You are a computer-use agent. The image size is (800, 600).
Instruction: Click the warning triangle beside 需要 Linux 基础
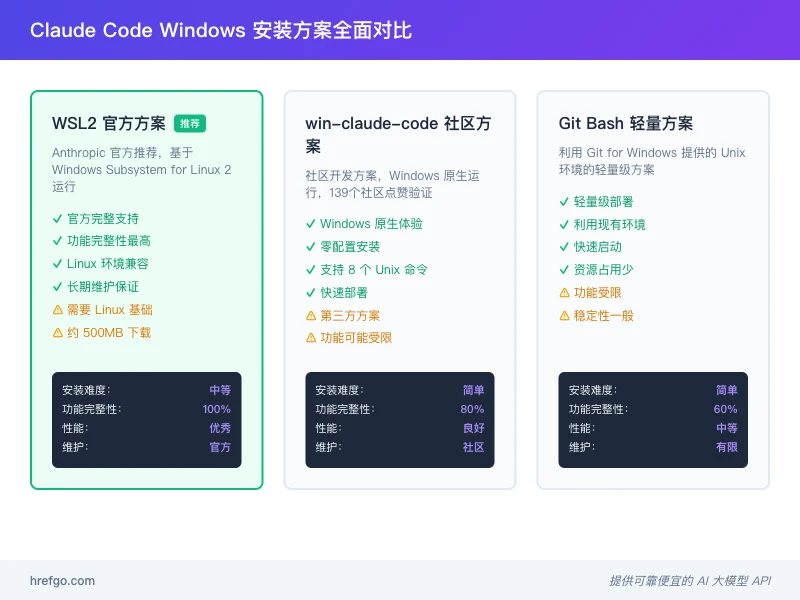58,310
